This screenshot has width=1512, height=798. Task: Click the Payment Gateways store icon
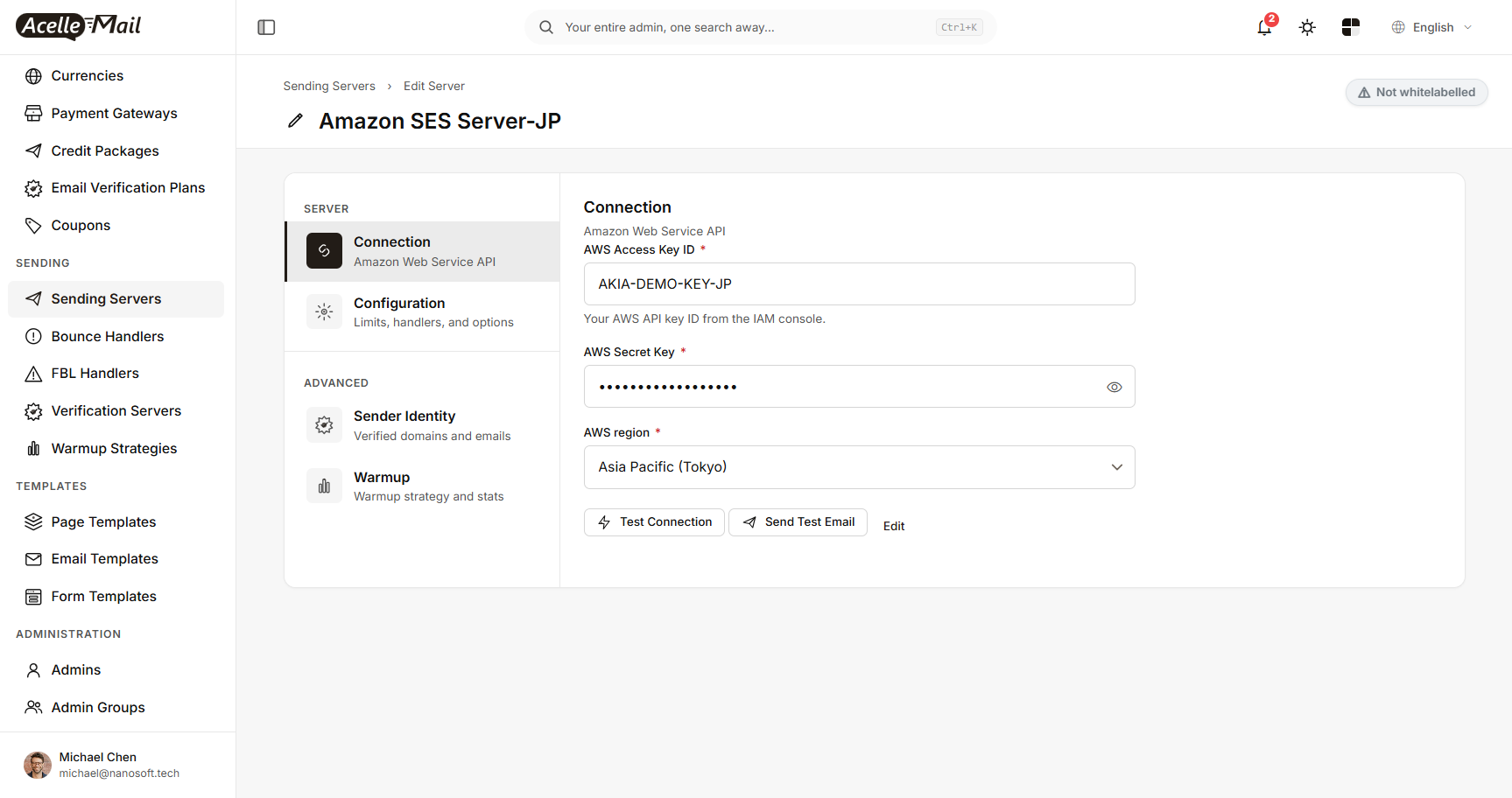[33, 113]
